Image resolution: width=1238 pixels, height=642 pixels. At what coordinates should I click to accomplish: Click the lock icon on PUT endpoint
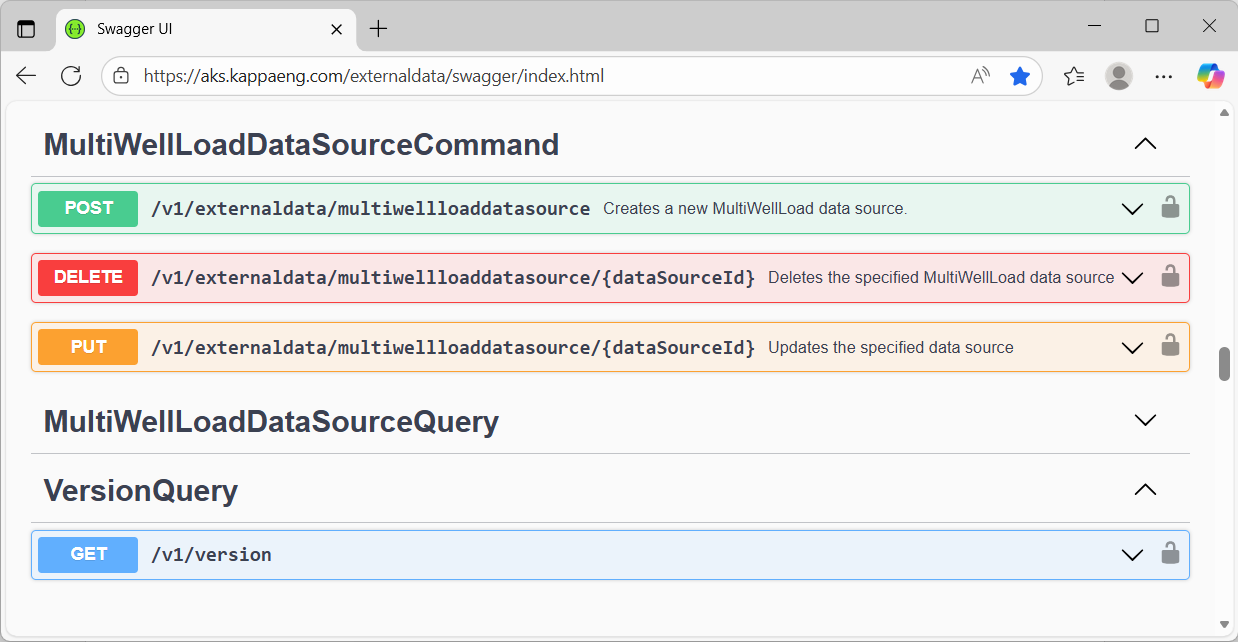pos(1169,346)
